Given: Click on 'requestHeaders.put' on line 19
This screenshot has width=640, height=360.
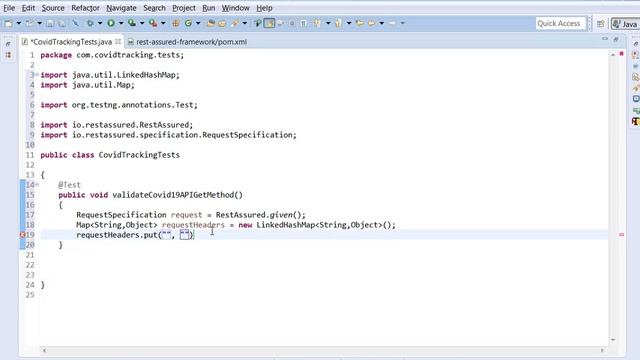Looking at the screenshot, I should pos(117,235).
